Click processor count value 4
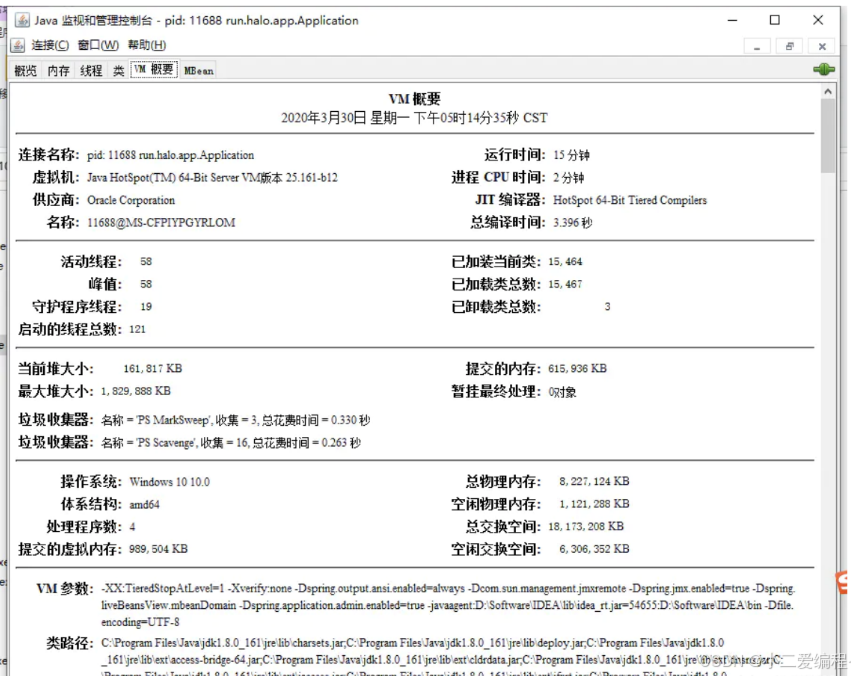The height and width of the screenshot is (676, 855). click(x=133, y=527)
